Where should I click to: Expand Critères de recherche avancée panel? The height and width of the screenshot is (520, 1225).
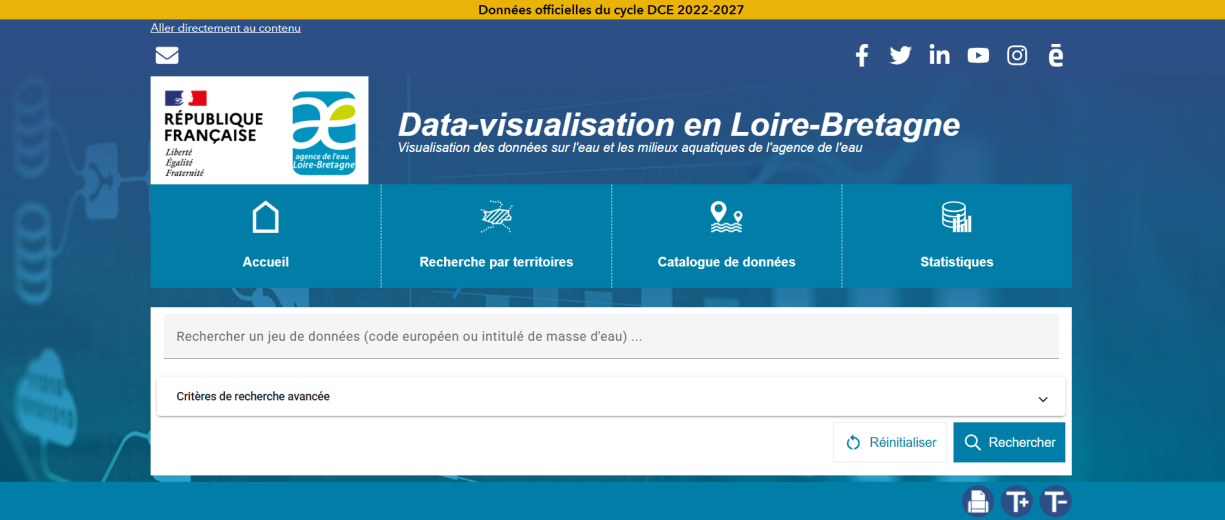[x=611, y=397]
